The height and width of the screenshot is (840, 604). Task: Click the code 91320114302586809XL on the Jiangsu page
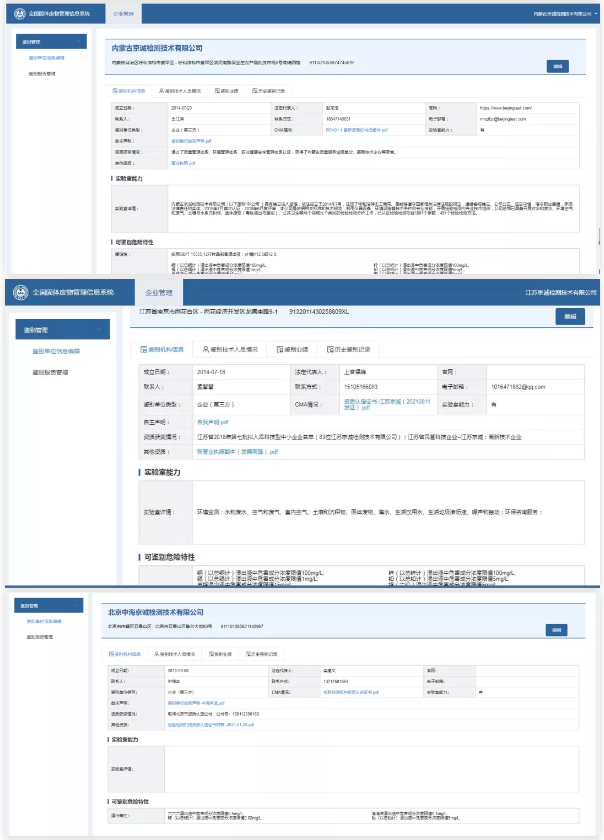(319, 312)
